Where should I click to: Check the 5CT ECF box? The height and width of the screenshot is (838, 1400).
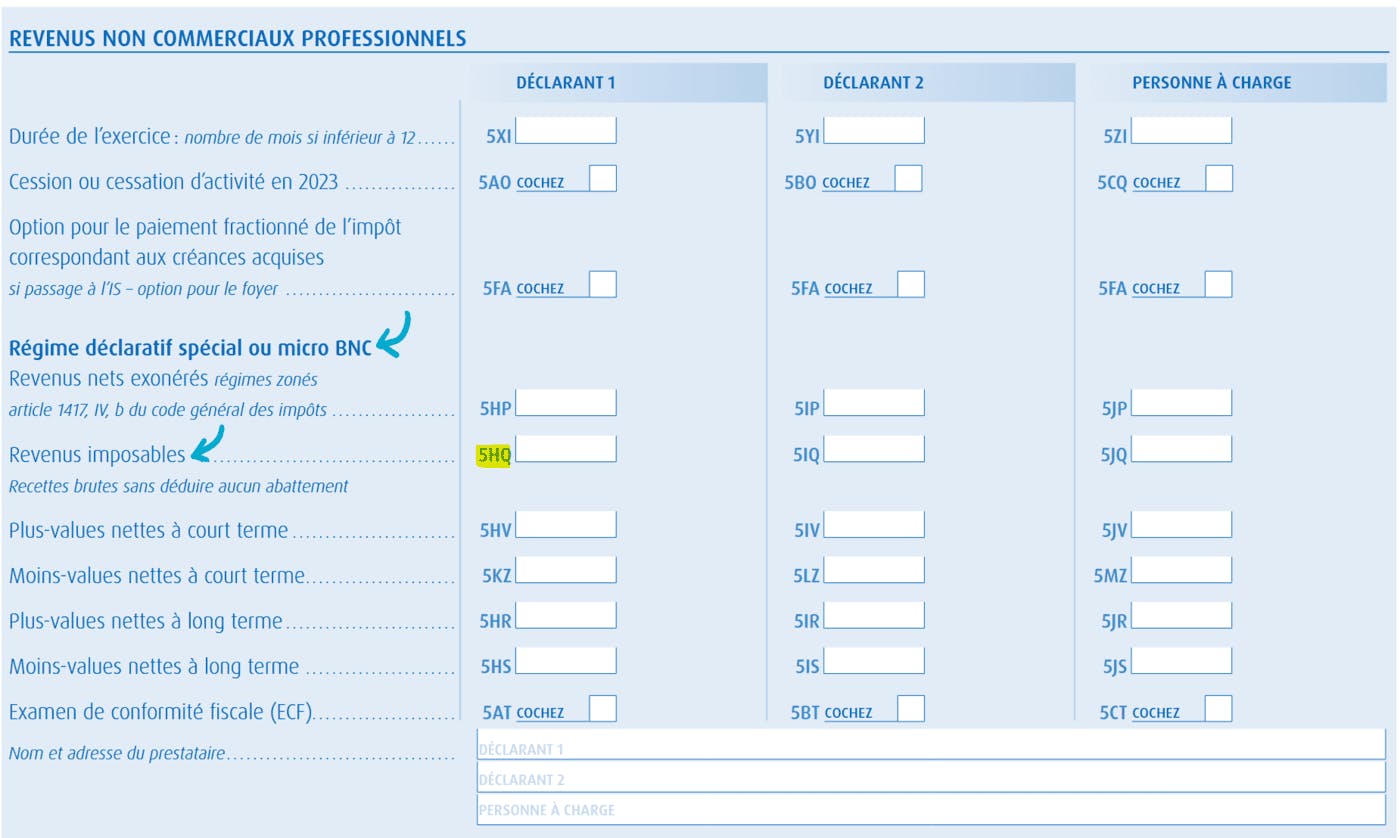(1219, 709)
